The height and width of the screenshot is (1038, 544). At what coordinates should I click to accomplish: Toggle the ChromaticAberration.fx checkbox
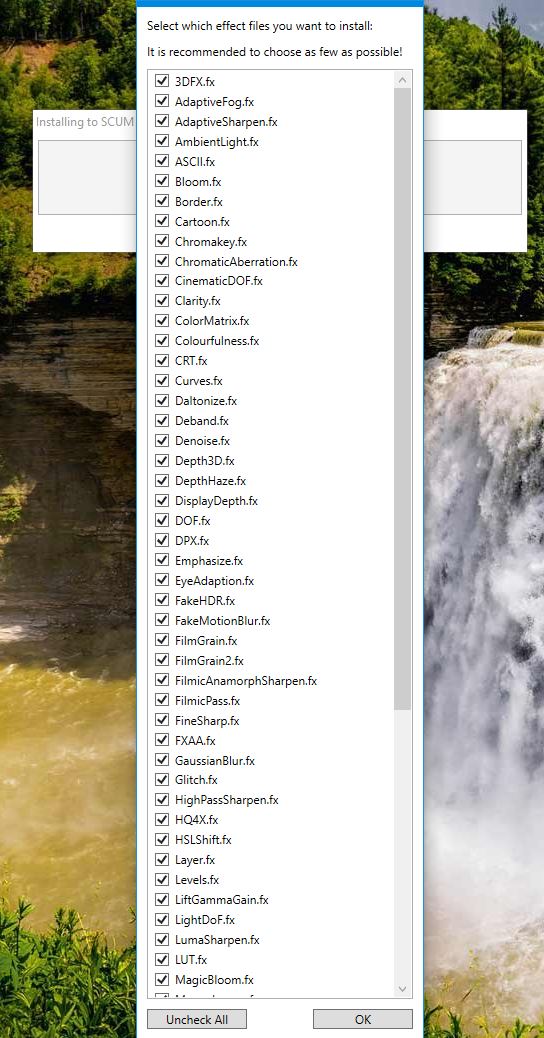click(161, 261)
